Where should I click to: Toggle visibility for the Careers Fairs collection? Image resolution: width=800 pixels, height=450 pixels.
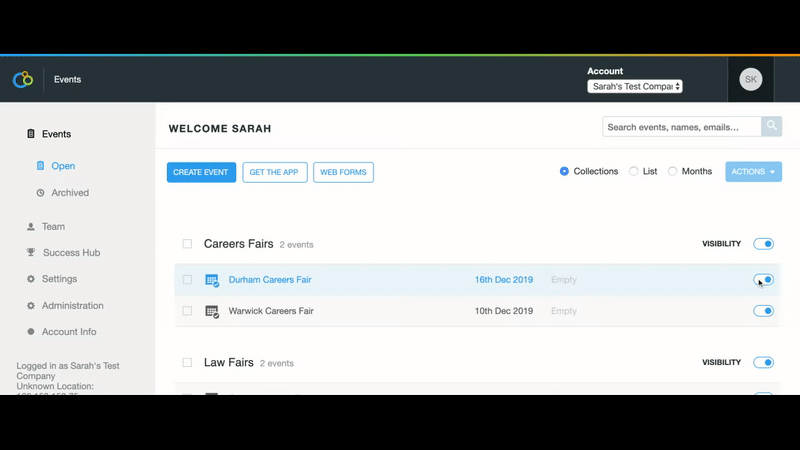(x=763, y=244)
